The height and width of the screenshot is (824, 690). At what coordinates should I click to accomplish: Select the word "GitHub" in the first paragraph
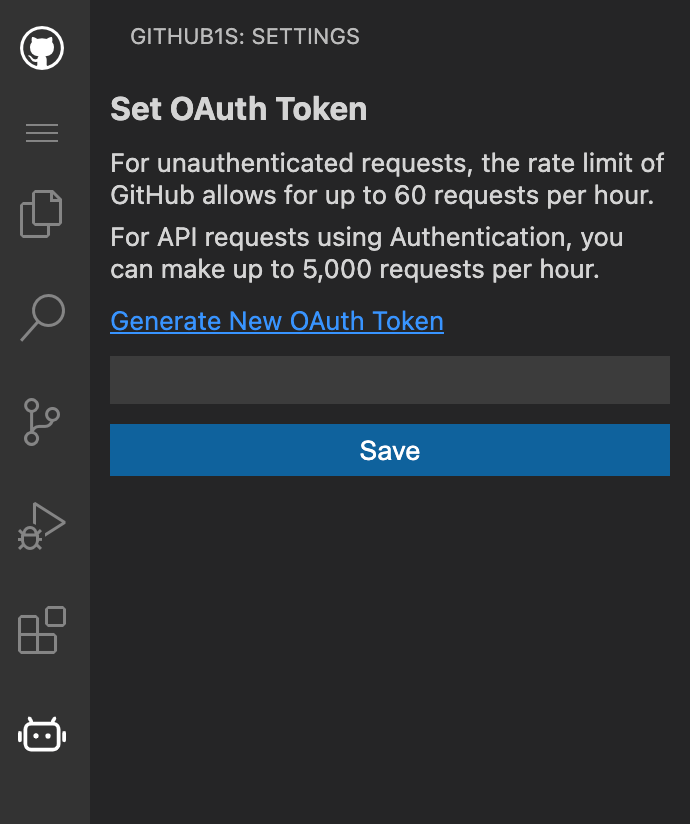coord(152,195)
